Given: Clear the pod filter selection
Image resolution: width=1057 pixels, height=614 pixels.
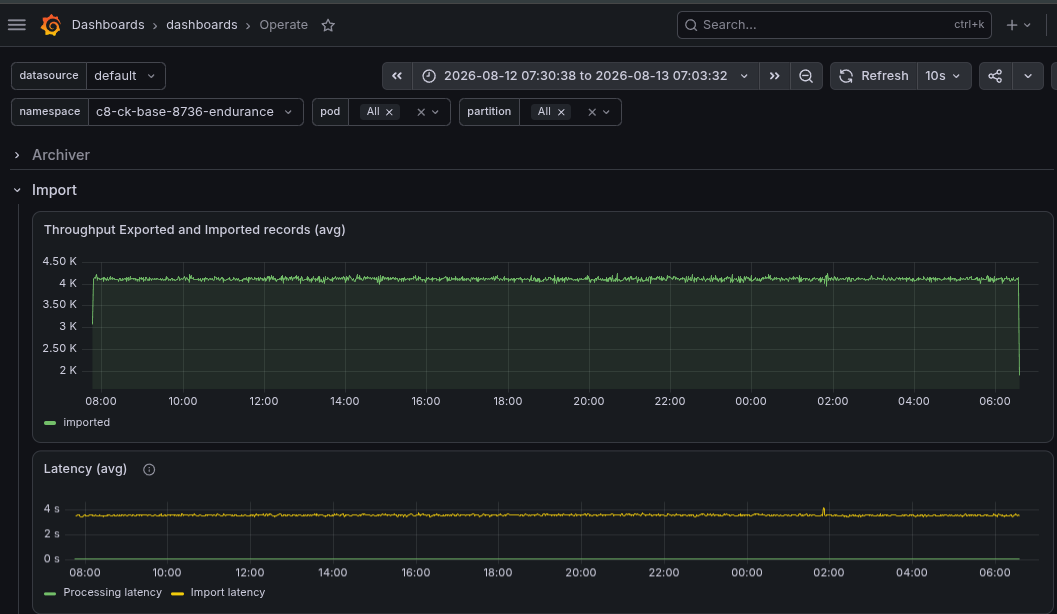Looking at the screenshot, I should coord(421,113).
